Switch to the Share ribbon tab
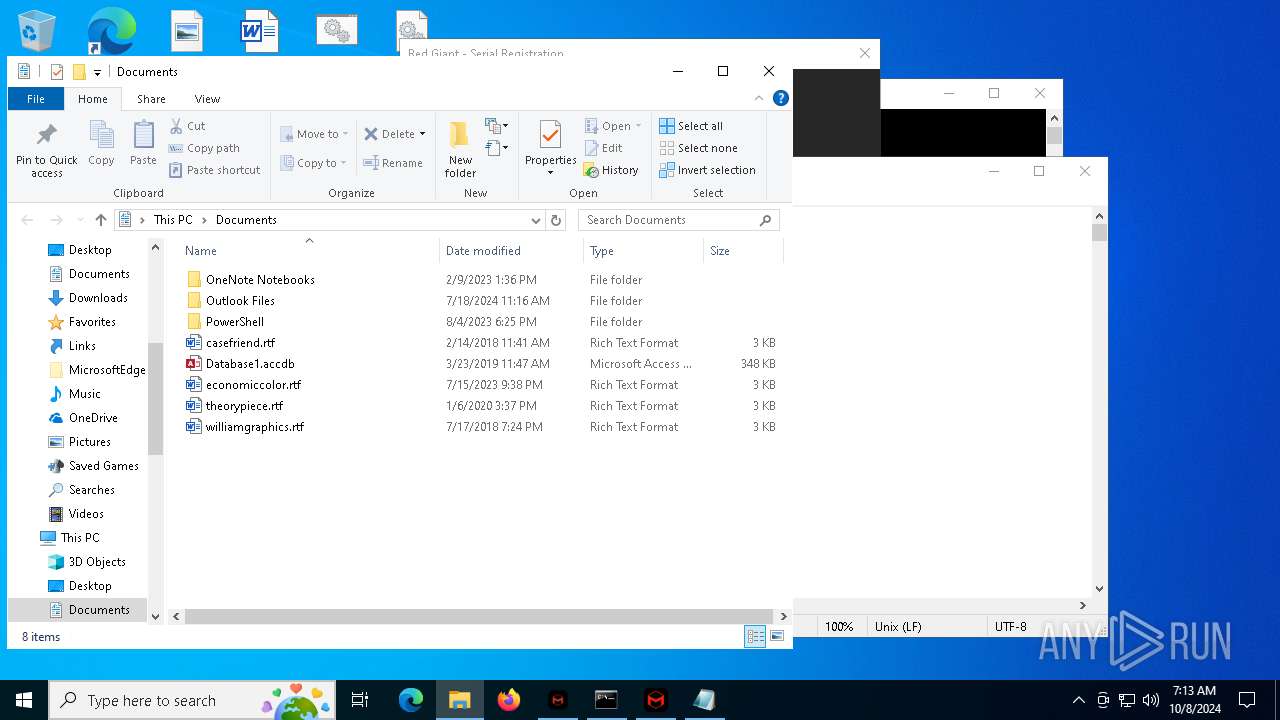 click(x=152, y=99)
